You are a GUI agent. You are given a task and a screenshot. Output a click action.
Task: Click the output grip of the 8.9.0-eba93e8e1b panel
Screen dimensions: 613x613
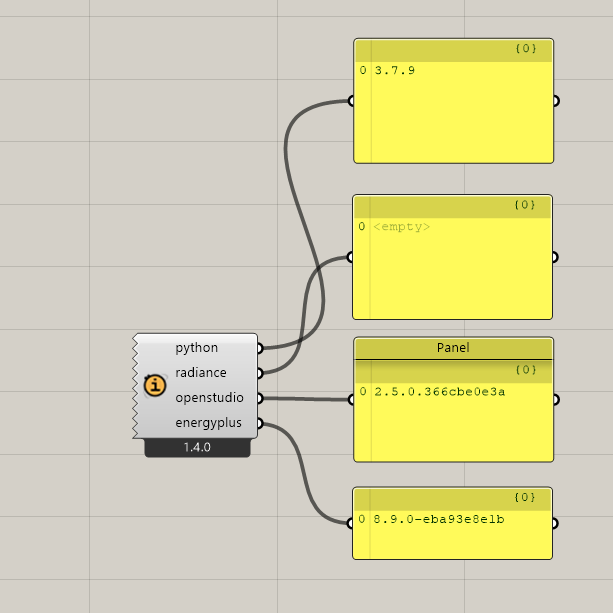(555, 522)
